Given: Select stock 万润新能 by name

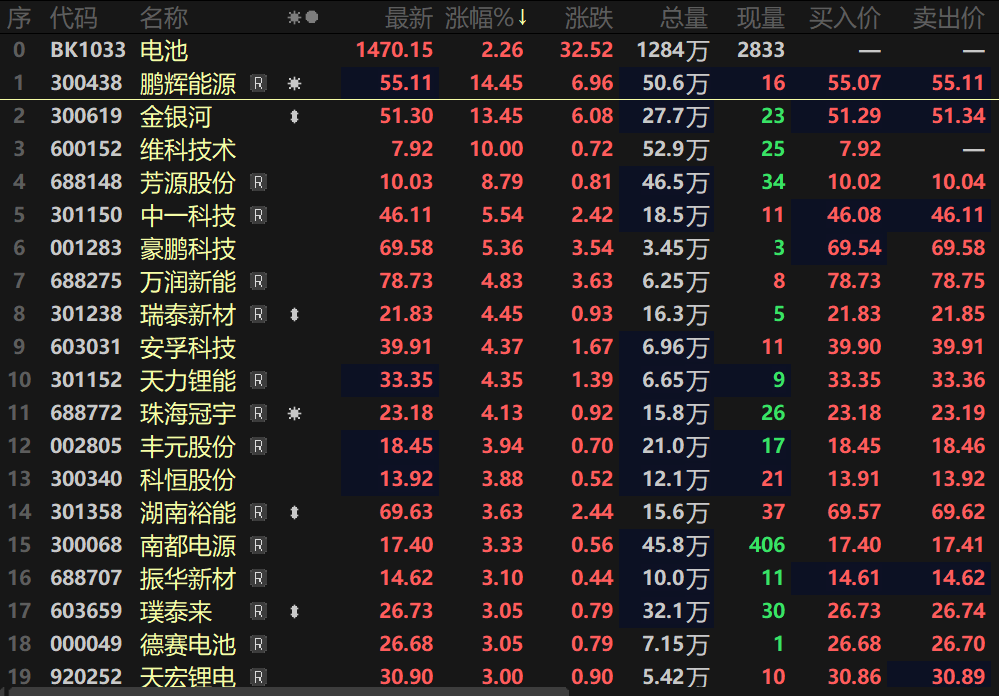Looking at the screenshot, I should click(188, 281).
